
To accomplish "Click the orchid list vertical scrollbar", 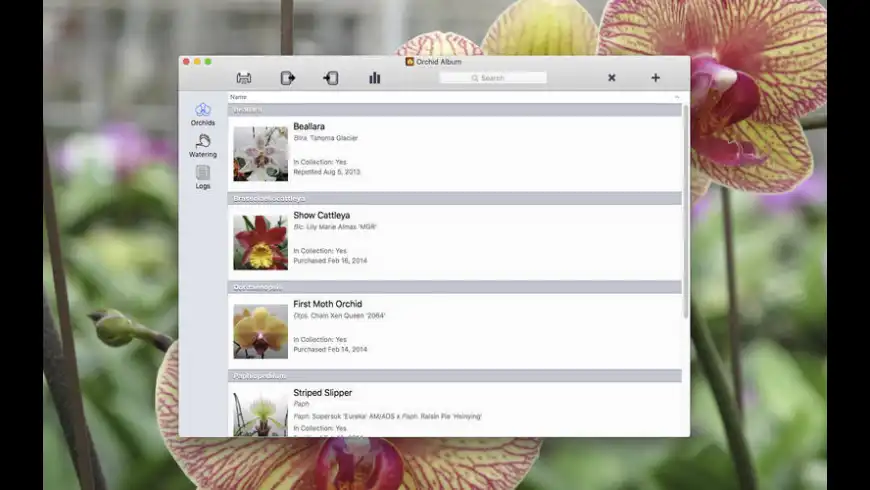I will 686,211.
